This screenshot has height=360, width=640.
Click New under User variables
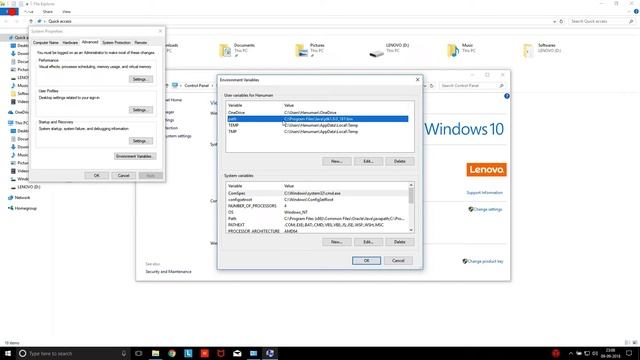(x=337, y=161)
